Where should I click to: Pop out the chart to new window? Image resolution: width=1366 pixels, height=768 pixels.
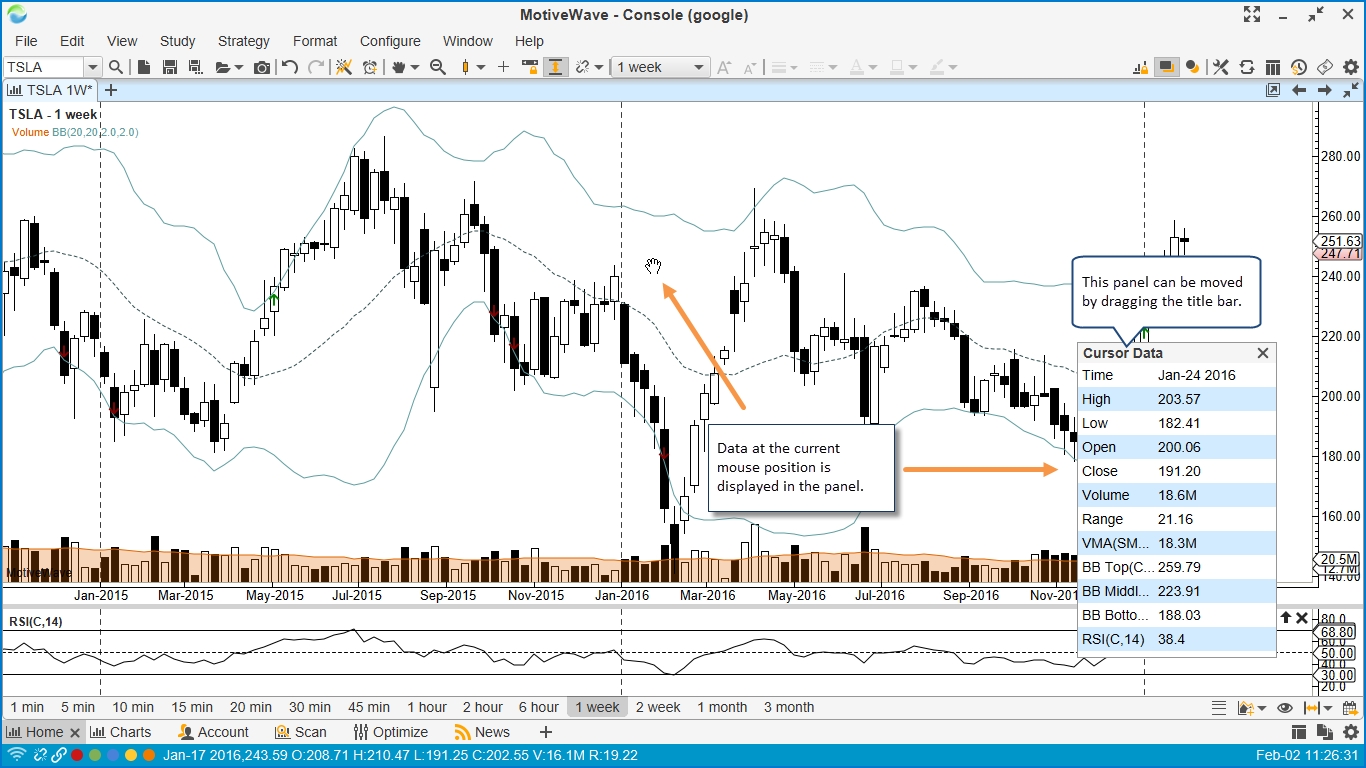pos(1273,90)
